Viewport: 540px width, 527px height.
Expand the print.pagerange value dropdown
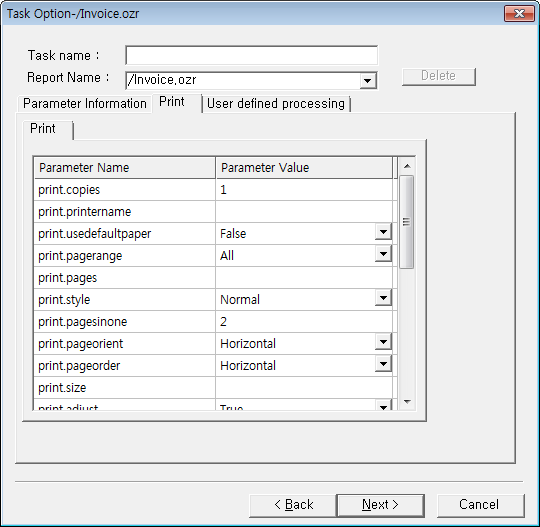coord(383,254)
